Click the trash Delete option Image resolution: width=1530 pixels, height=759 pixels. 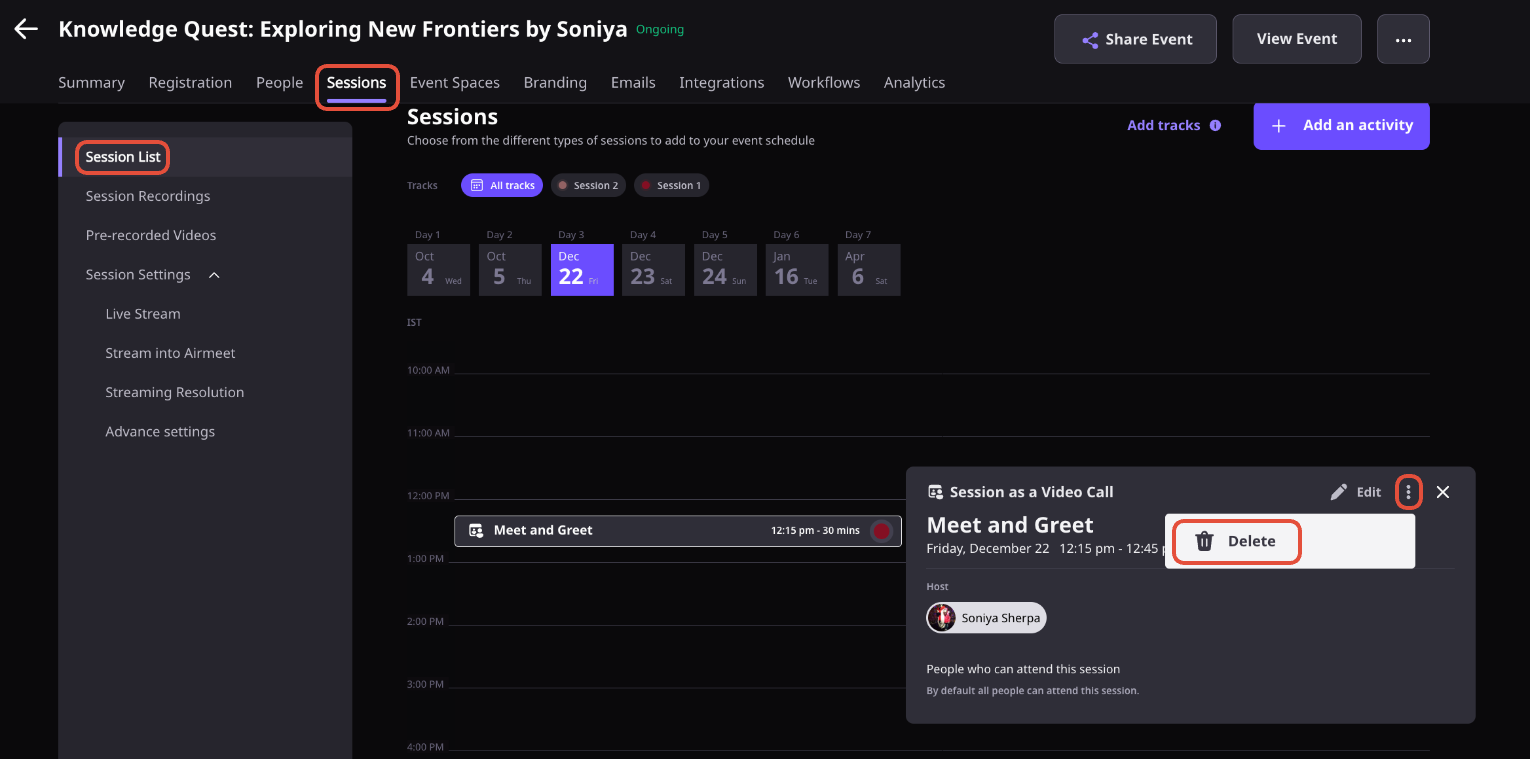click(x=1237, y=541)
